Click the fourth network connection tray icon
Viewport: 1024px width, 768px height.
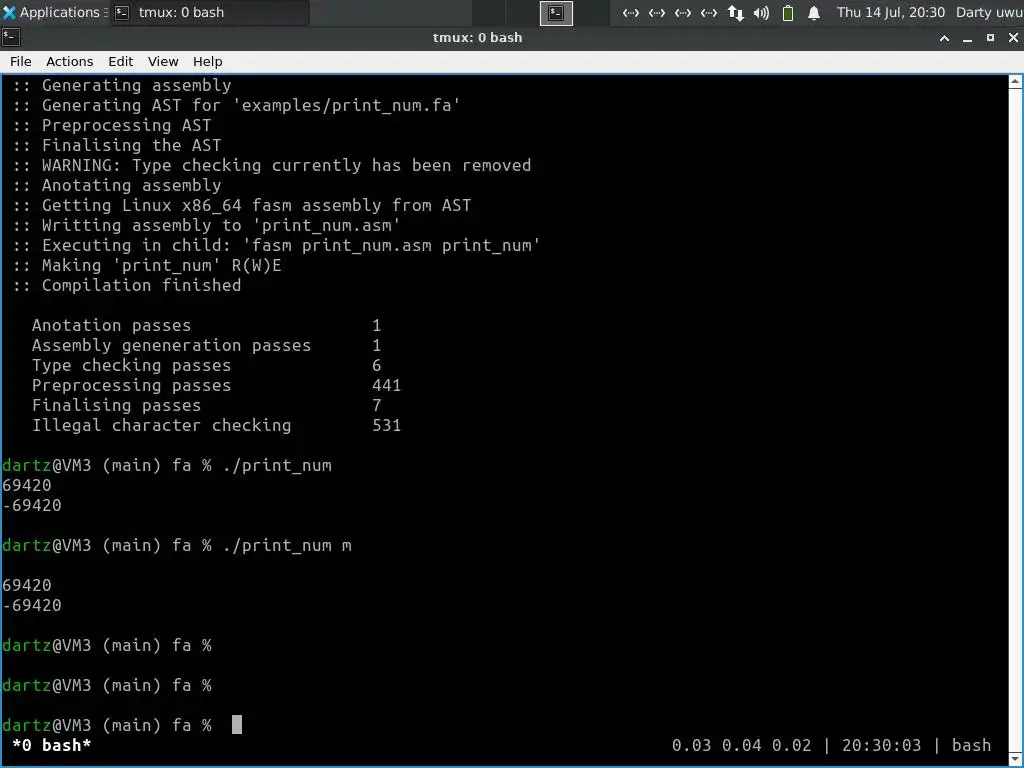[x=709, y=13]
